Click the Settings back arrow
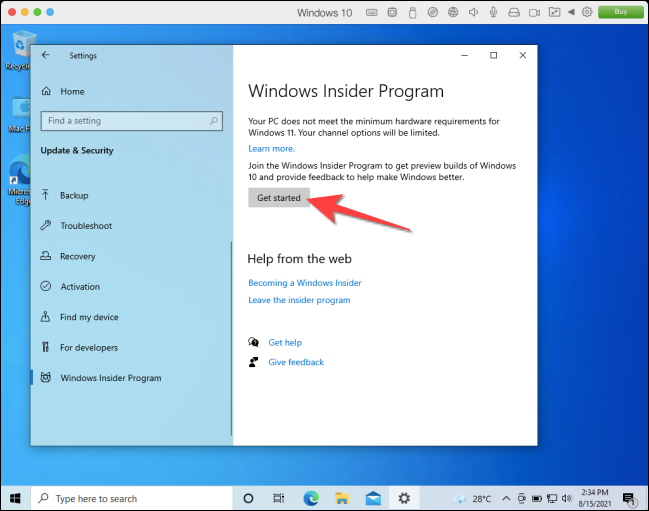649x511 pixels. coord(46,56)
